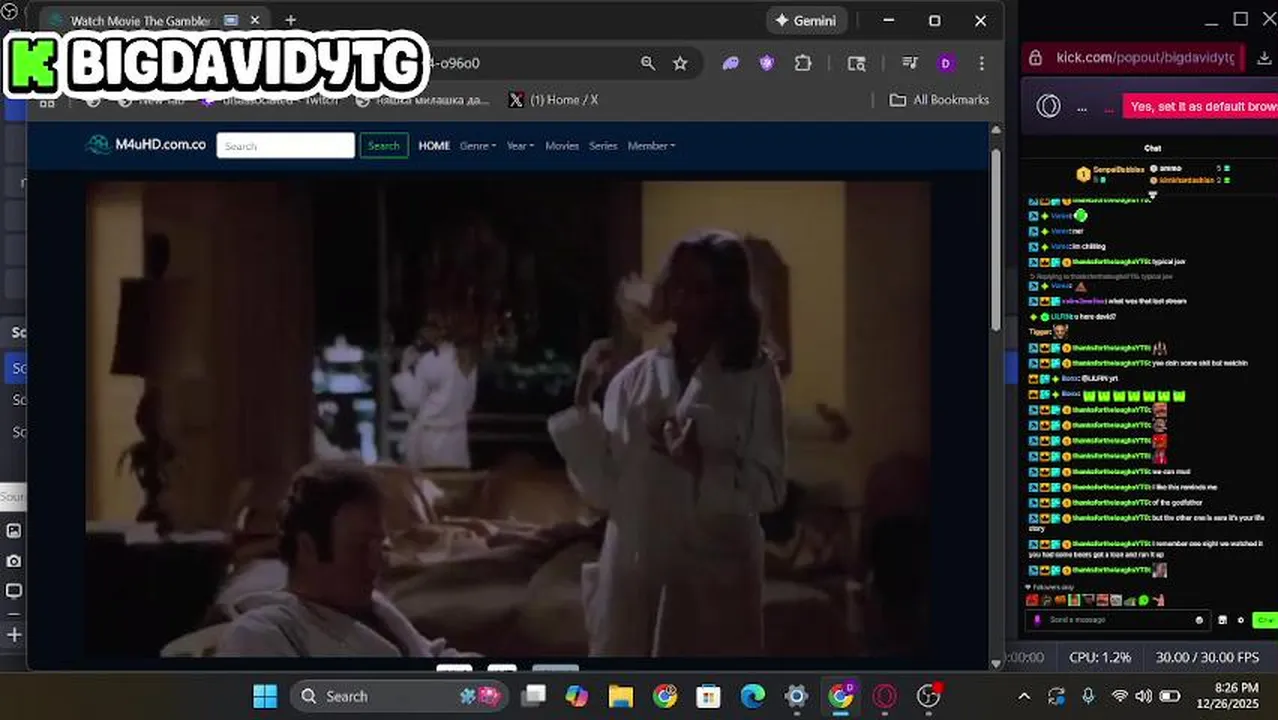Image resolution: width=1278 pixels, height=720 pixels.
Task: Open OBS Studio on taskbar
Action: (929, 696)
